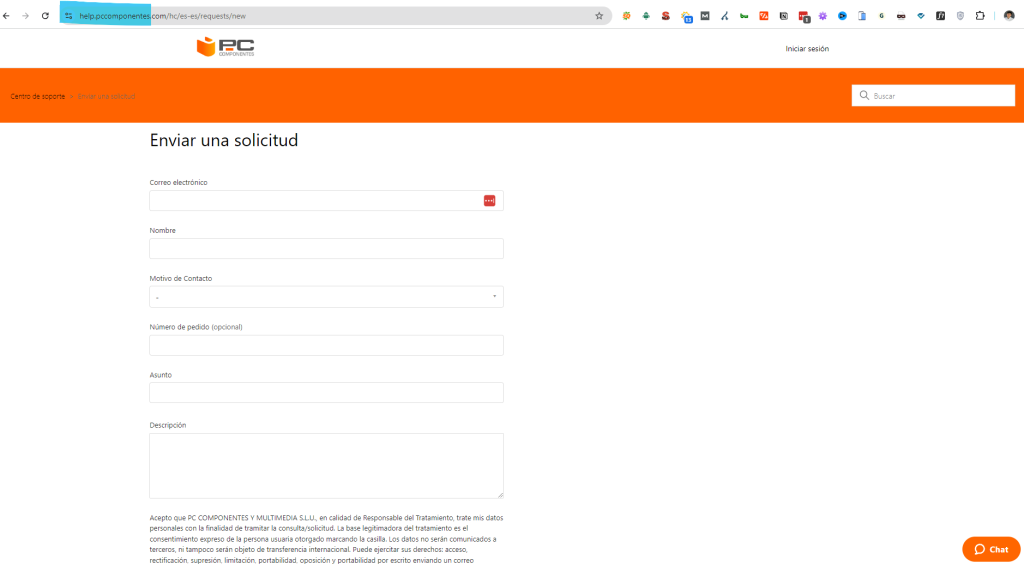This screenshot has height=565, width=1024.
Task: Click the search magnifier in Buscar box
Action: 864,96
